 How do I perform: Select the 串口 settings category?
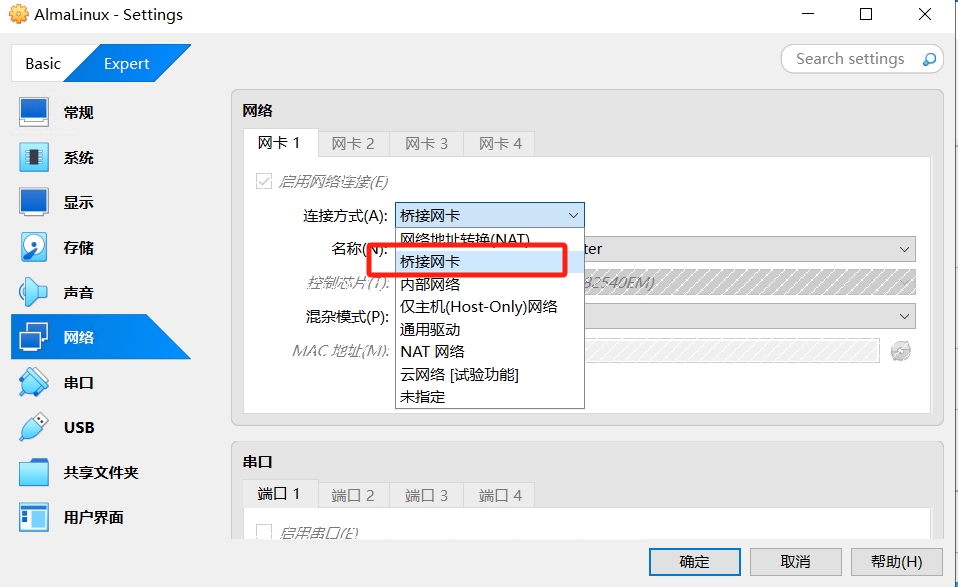pos(79,382)
